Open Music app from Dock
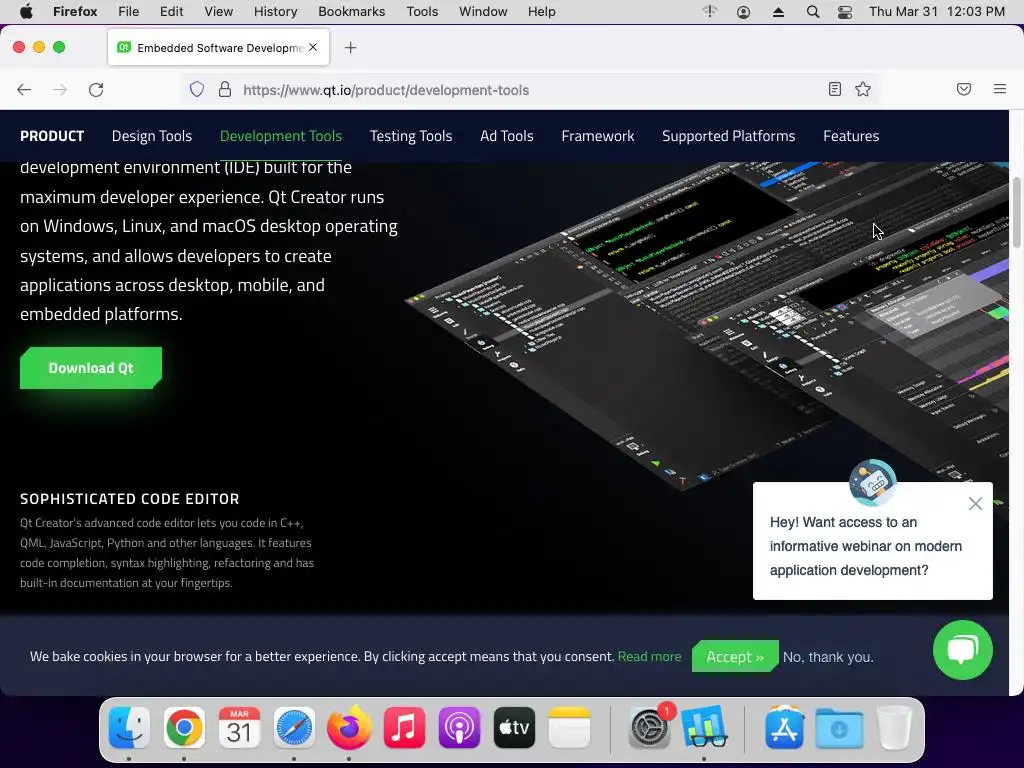 (404, 727)
